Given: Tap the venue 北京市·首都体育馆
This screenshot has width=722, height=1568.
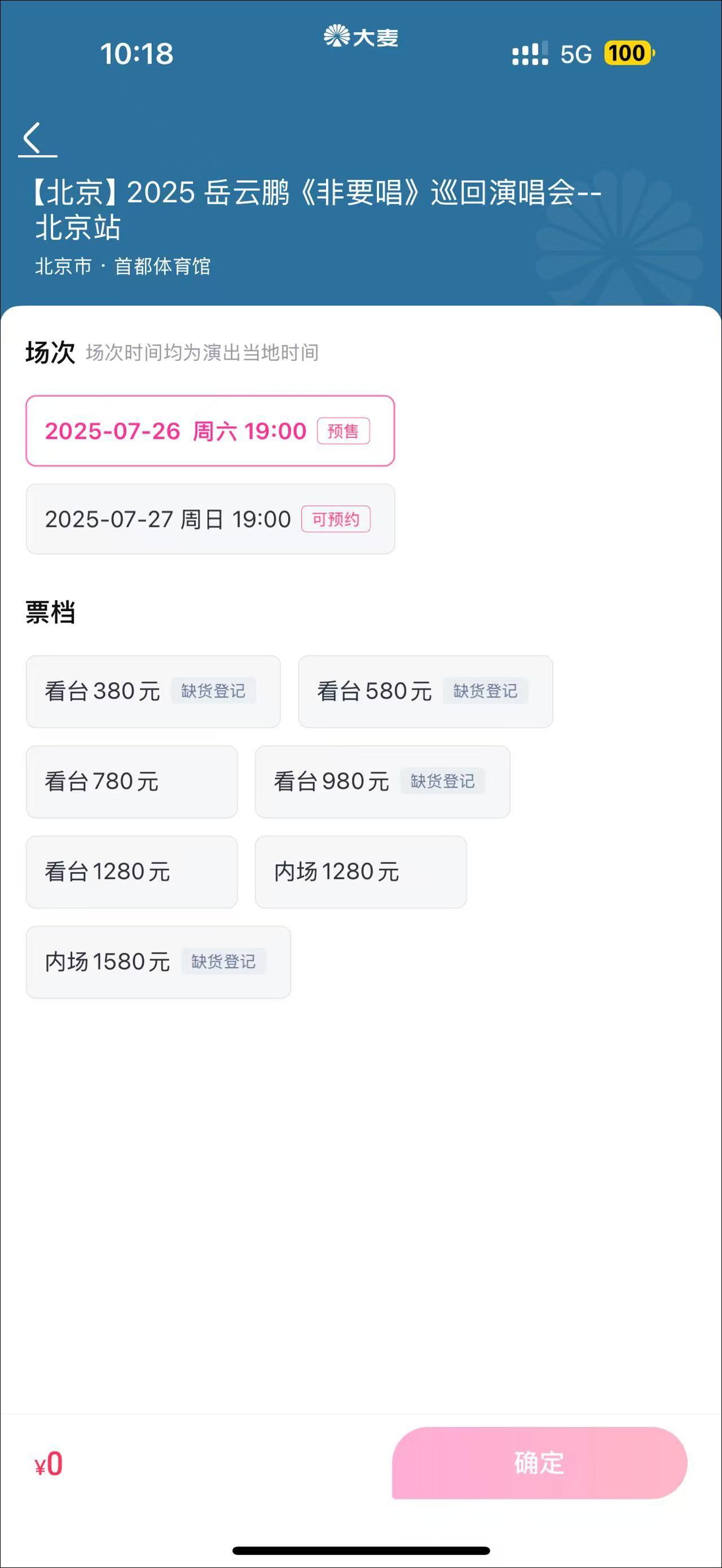Looking at the screenshot, I should [x=123, y=267].
